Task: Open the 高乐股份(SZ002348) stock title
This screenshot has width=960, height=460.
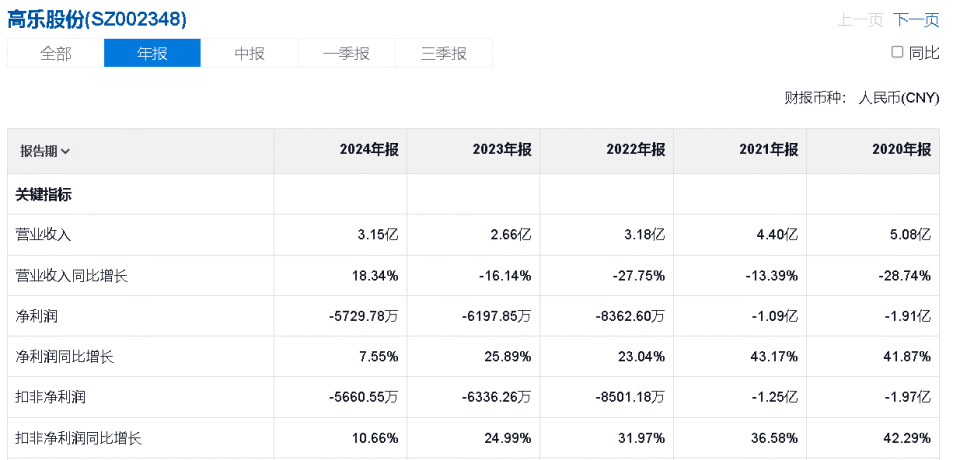Action: 97,19
